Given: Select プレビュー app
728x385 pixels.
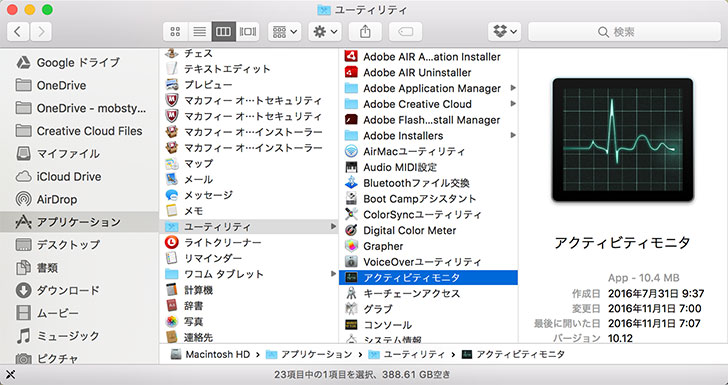Looking at the screenshot, I should pos(249,85).
